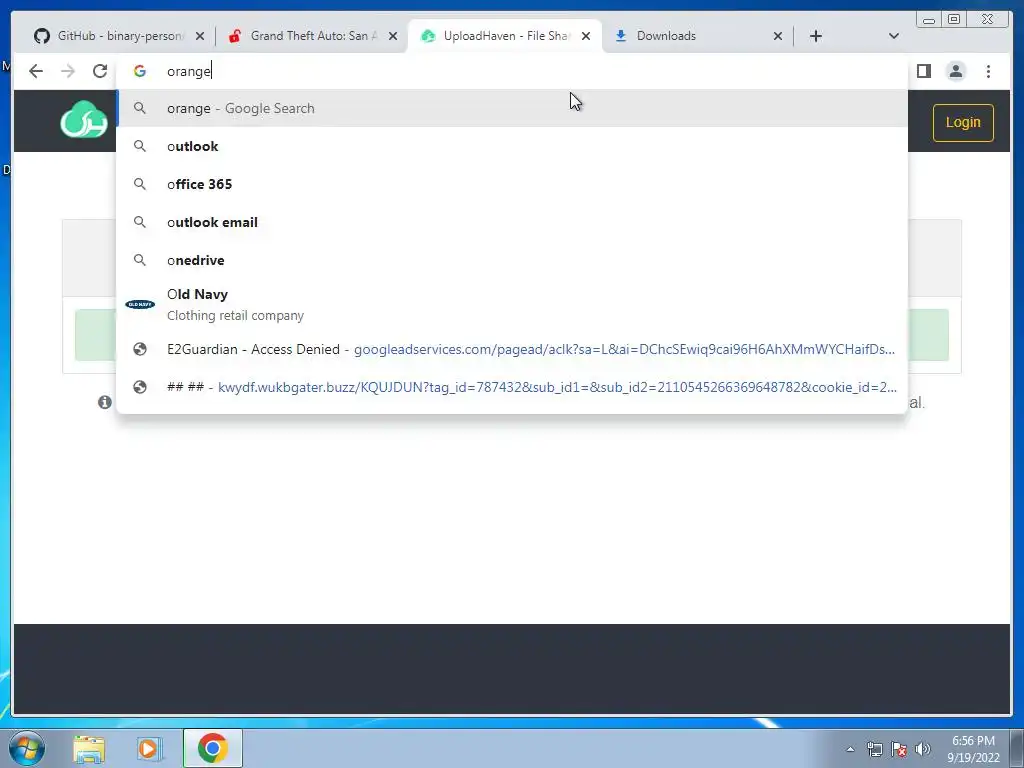Click the Chrome taskbar icon
The image size is (1024, 768).
click(212, 748)
